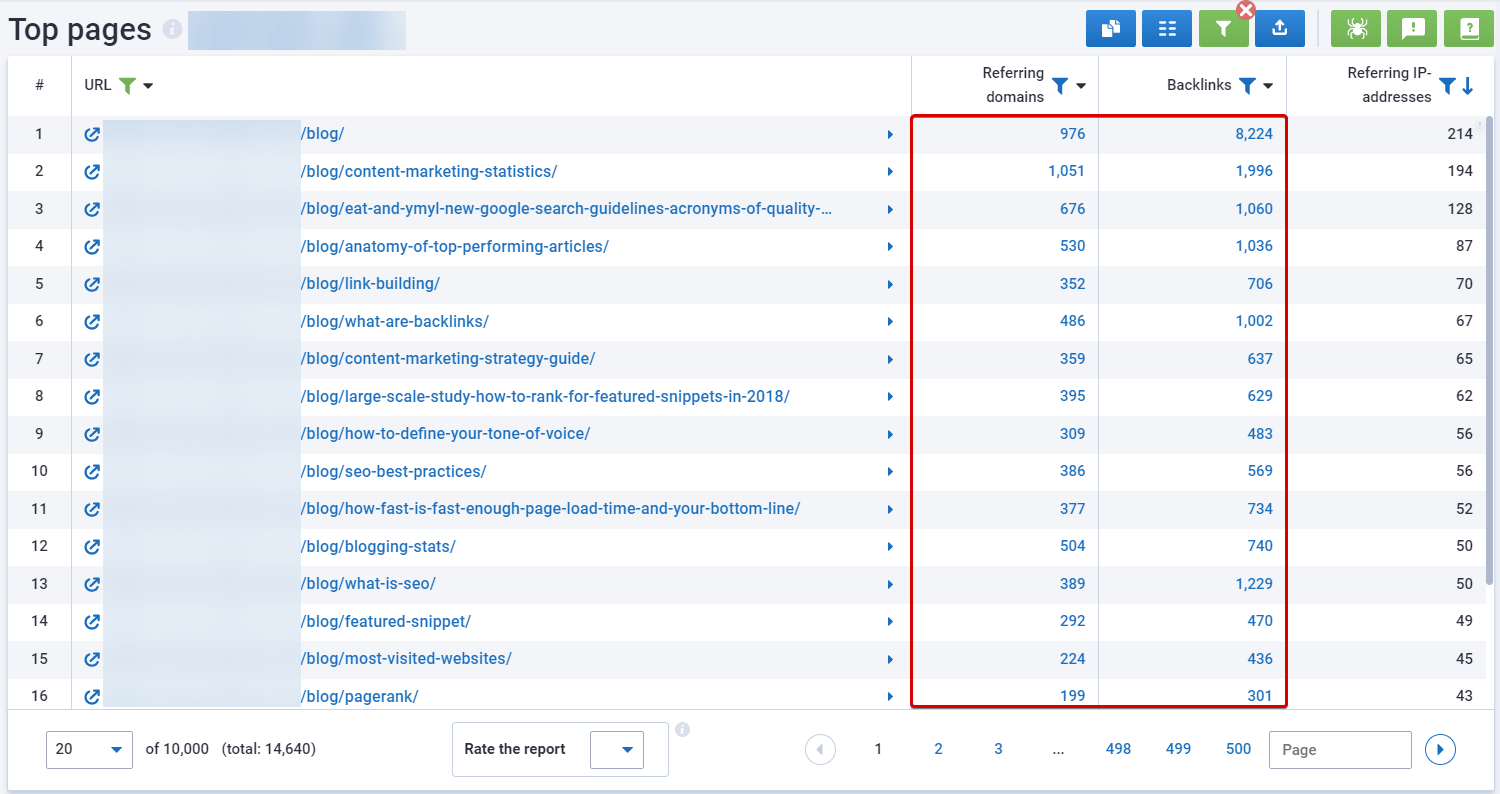Open the Backlinks column dropdown caret
The width and height of the screenshot is (1500, 794).
click(1268, 87)
